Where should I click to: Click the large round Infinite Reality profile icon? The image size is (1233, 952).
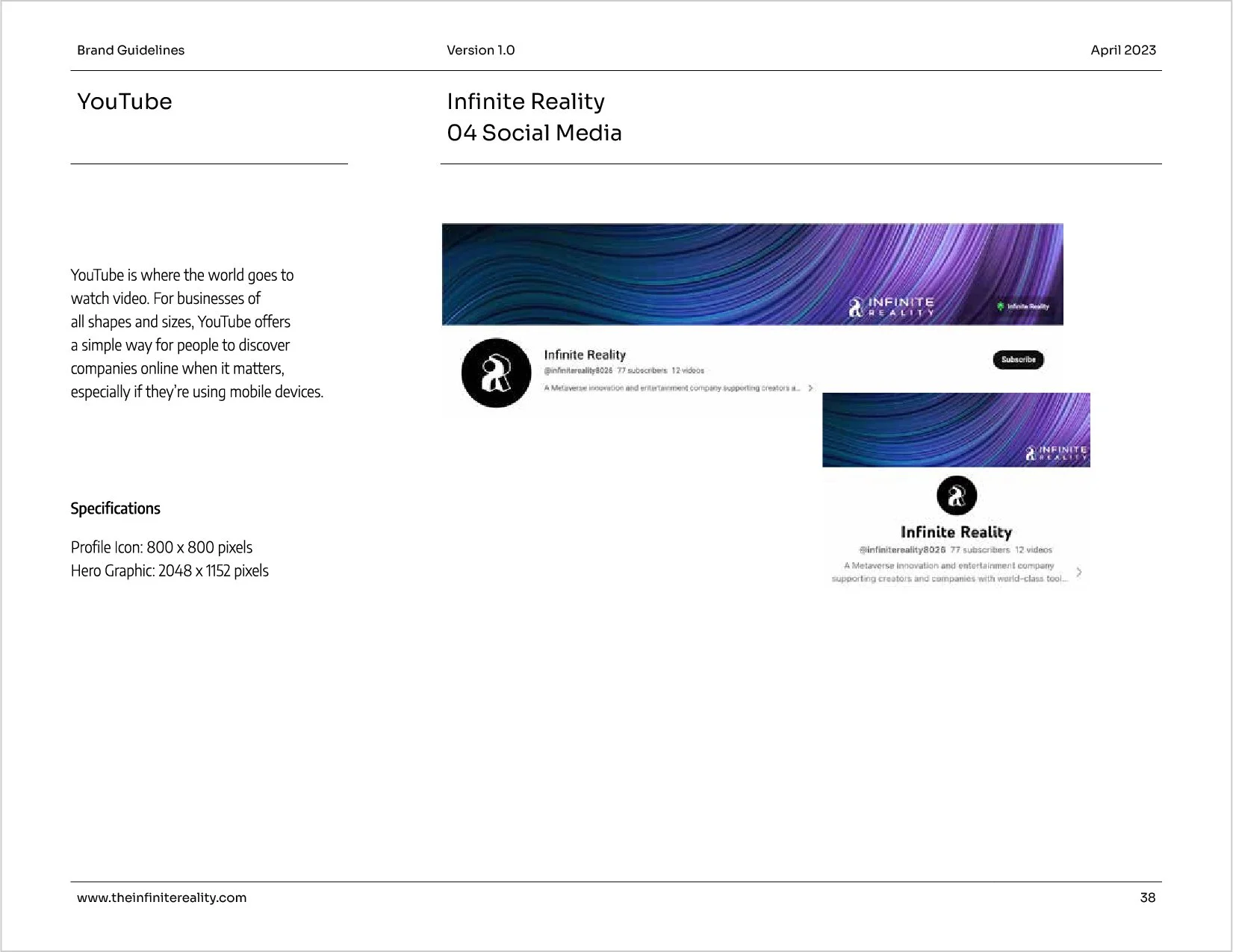coord(496,373)
